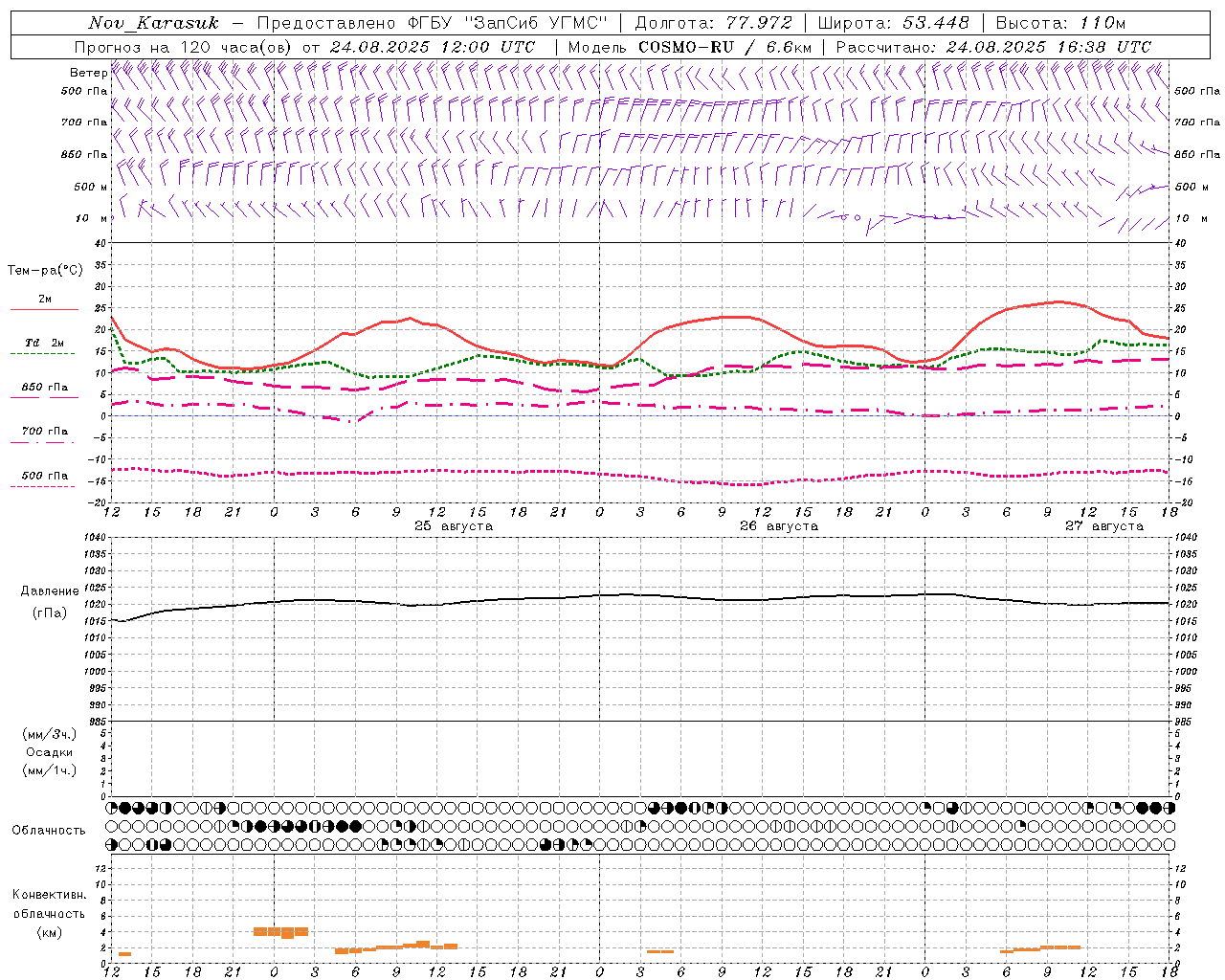The image size is (1225, 980).
Task: Click the Td 2м legend entry
Action: pyautogui.click(x=44, y=343)
